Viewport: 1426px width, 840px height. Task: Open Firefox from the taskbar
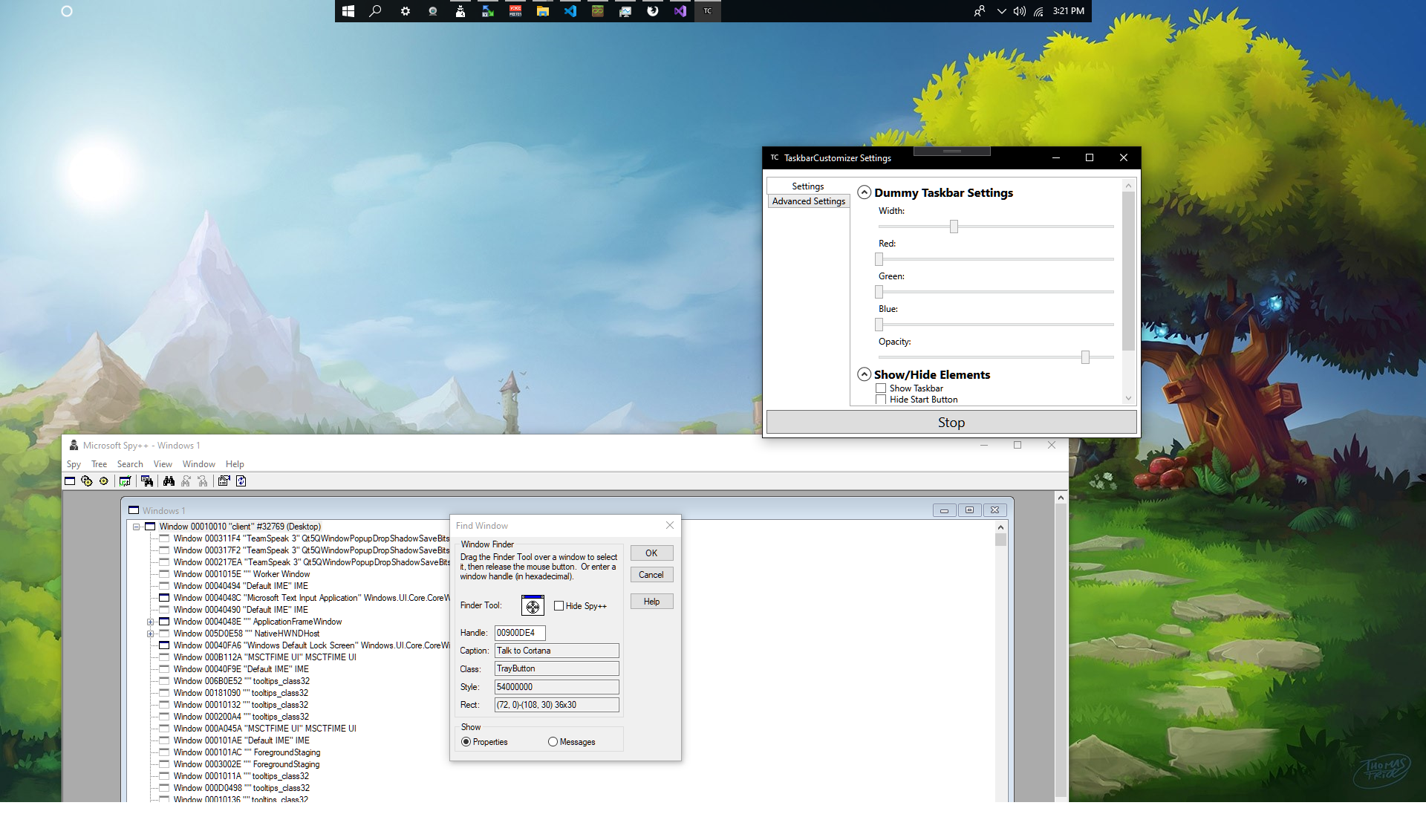653,11
